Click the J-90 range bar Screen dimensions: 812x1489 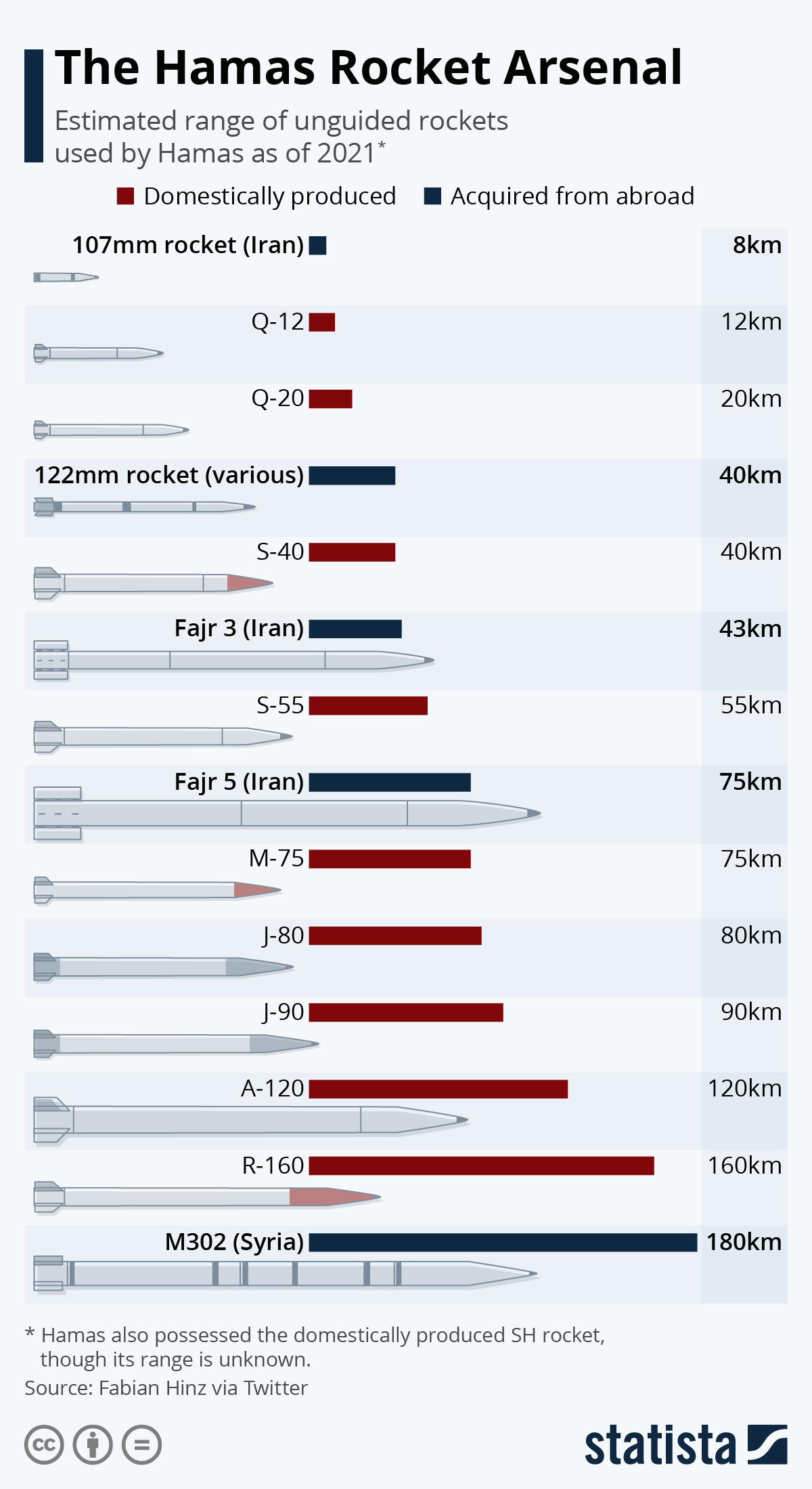click(x=406, y=1012)
